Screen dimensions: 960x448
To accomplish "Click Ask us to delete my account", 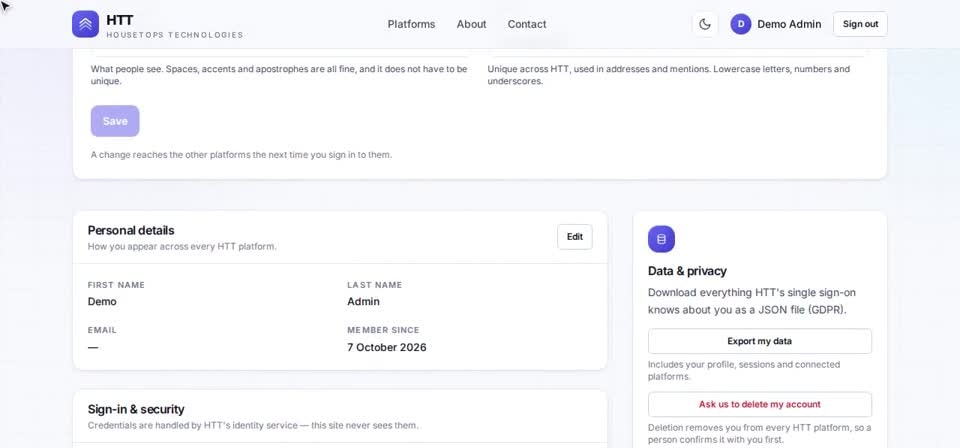I will (760, 405).
